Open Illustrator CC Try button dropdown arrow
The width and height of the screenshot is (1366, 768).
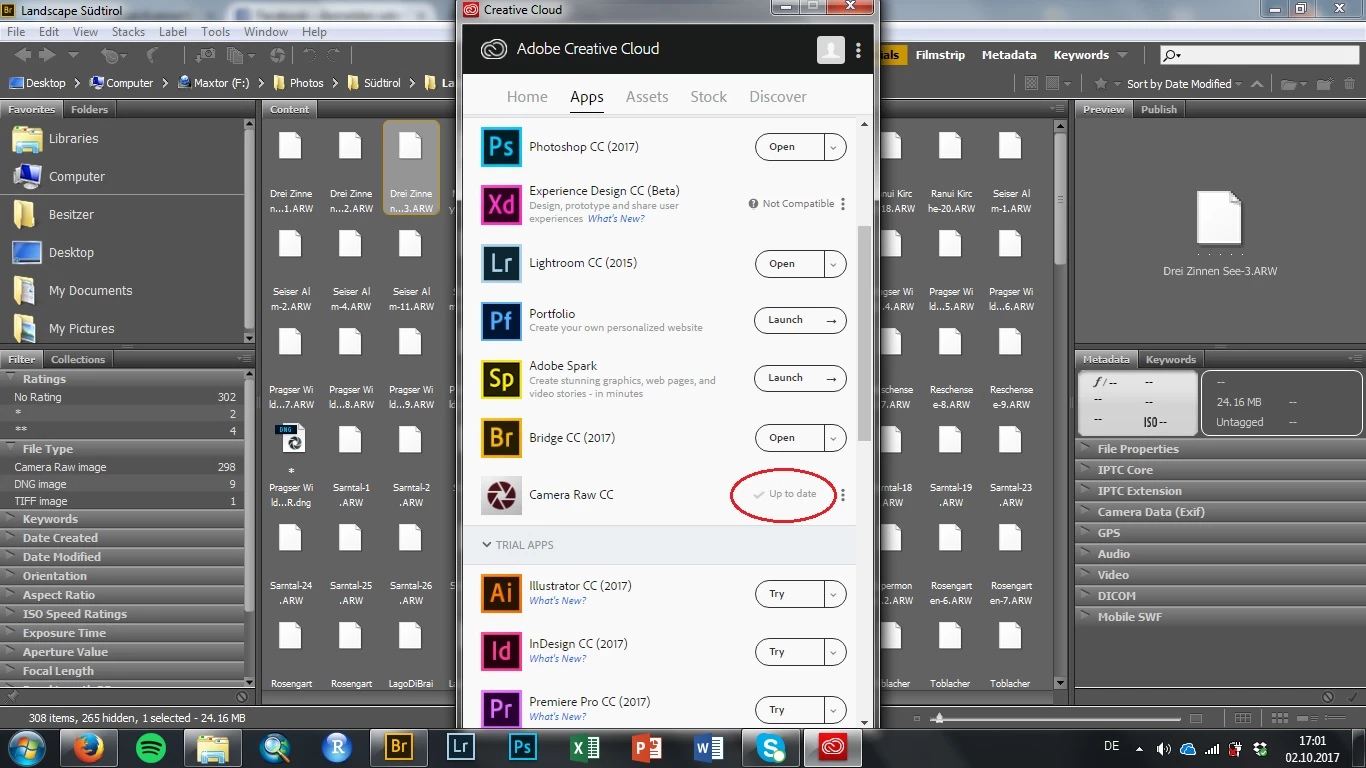click(834, 594)
